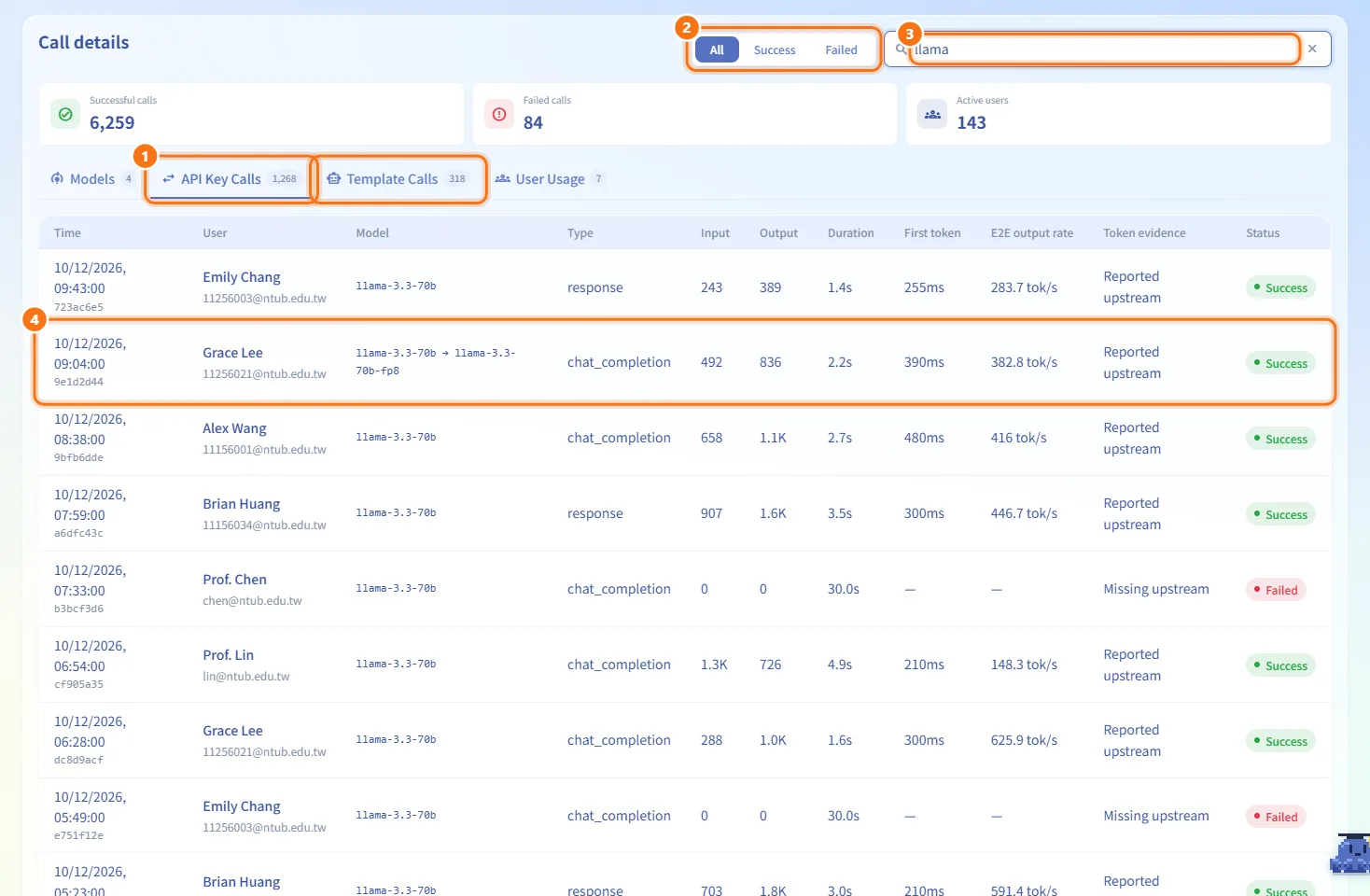The image size is (1370, 896).
Task: Sort by E2E output rate header
Action: 1031,233
